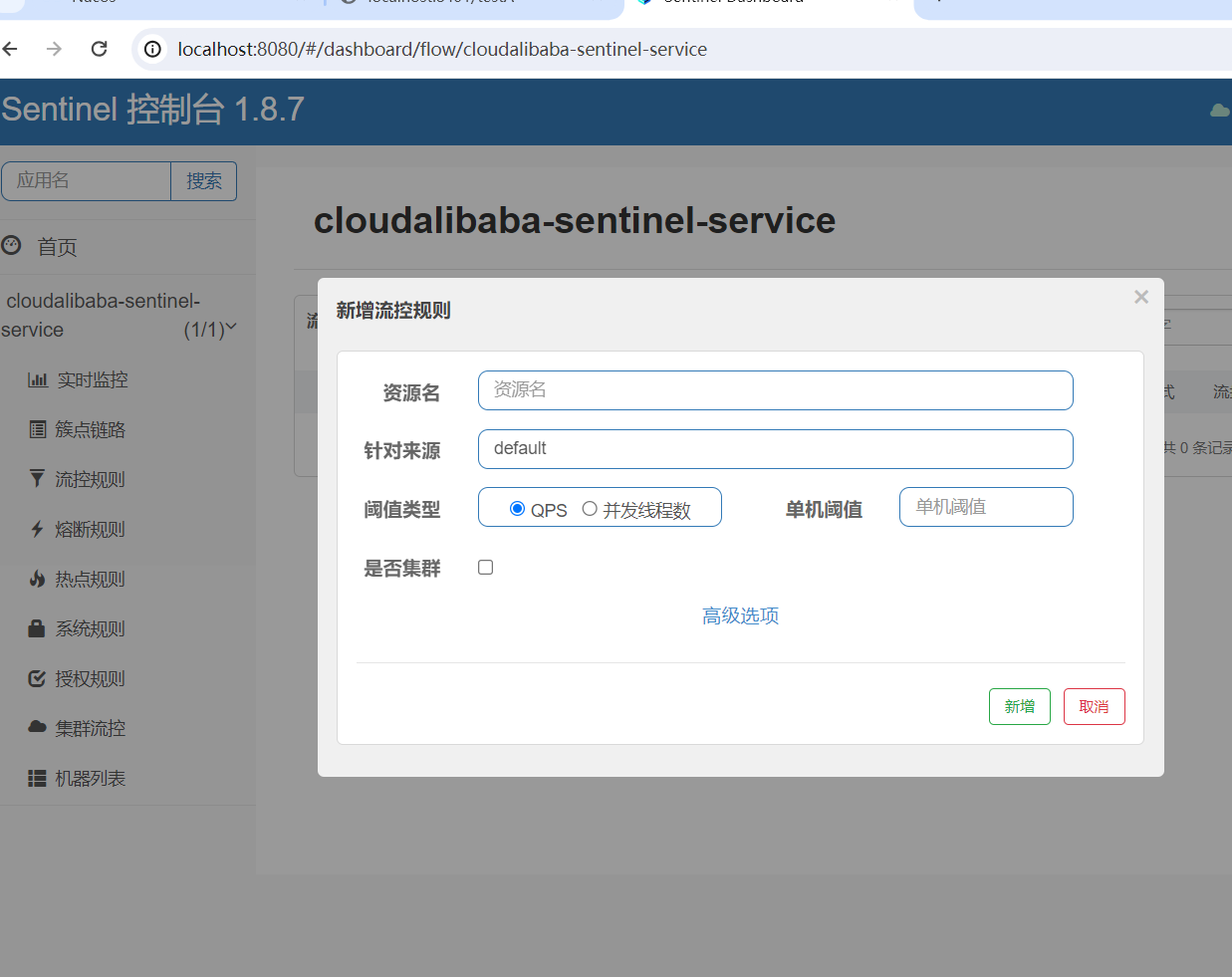Open 系统规则 menu item
Screen dimensions: 1232x977
(91, 628)
